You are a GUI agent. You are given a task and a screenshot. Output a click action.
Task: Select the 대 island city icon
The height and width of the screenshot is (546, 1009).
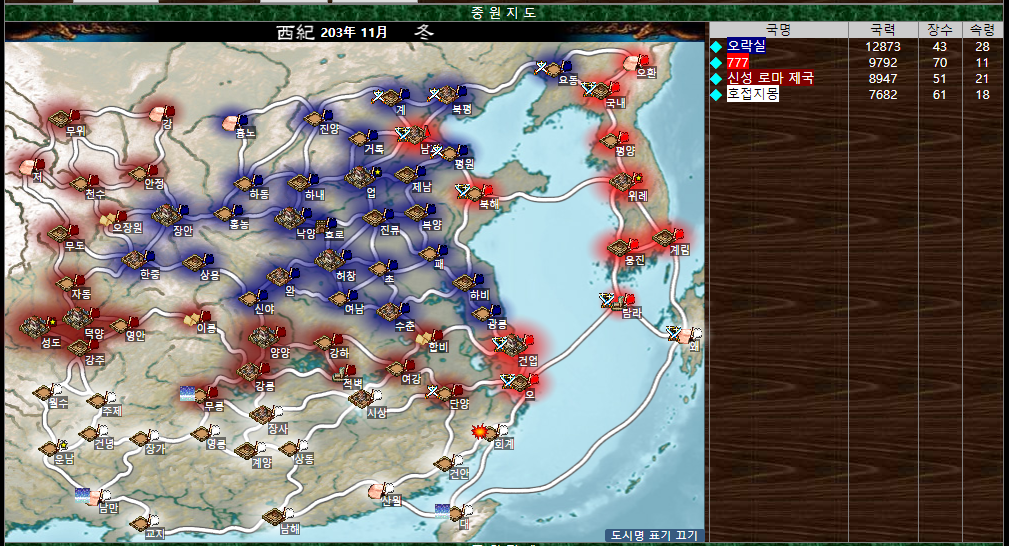pos(457,513)
